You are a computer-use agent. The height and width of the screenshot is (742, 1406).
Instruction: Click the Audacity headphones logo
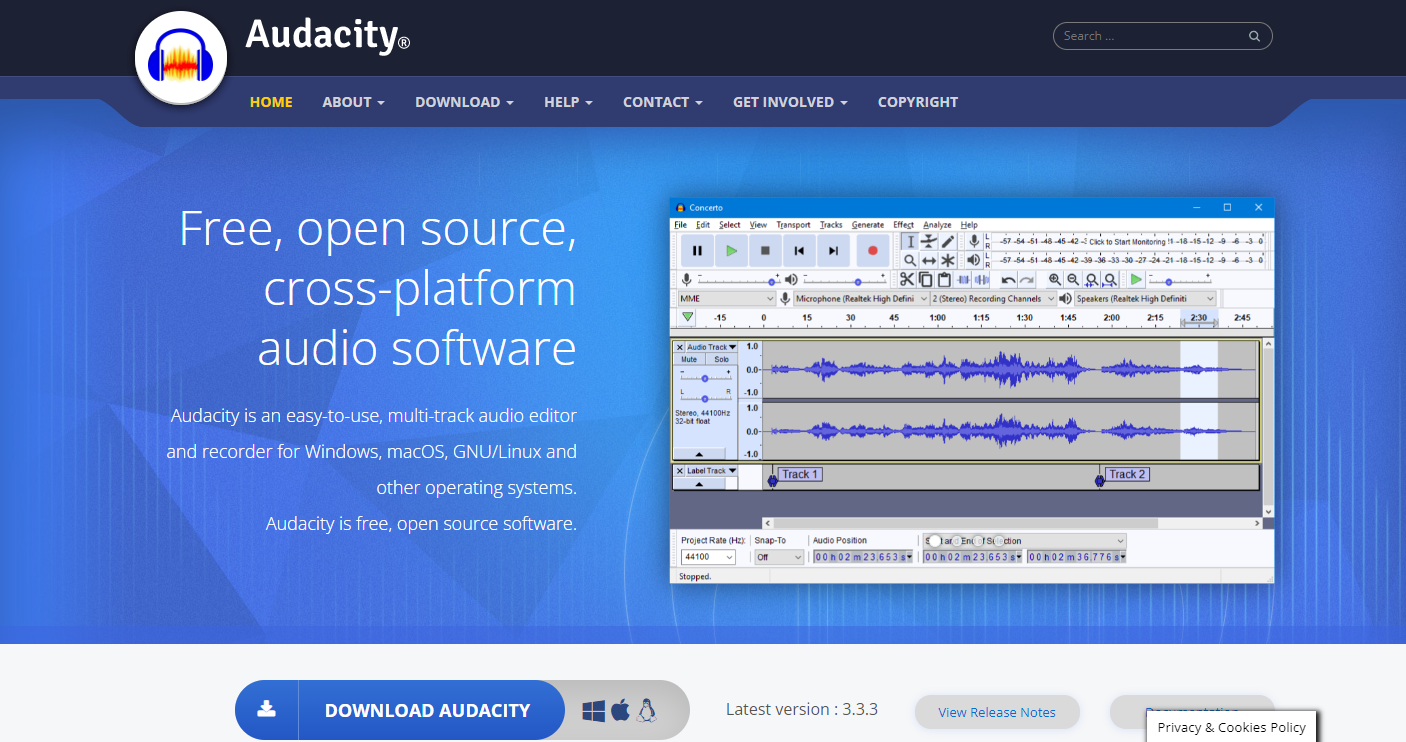point(181,59)
